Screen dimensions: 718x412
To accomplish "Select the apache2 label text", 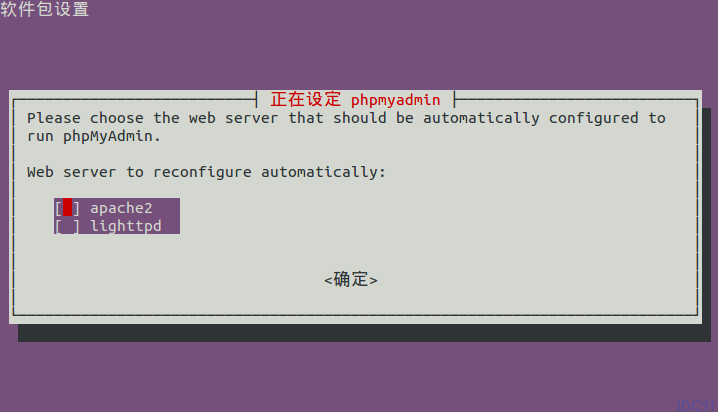I will pos(121,208).
